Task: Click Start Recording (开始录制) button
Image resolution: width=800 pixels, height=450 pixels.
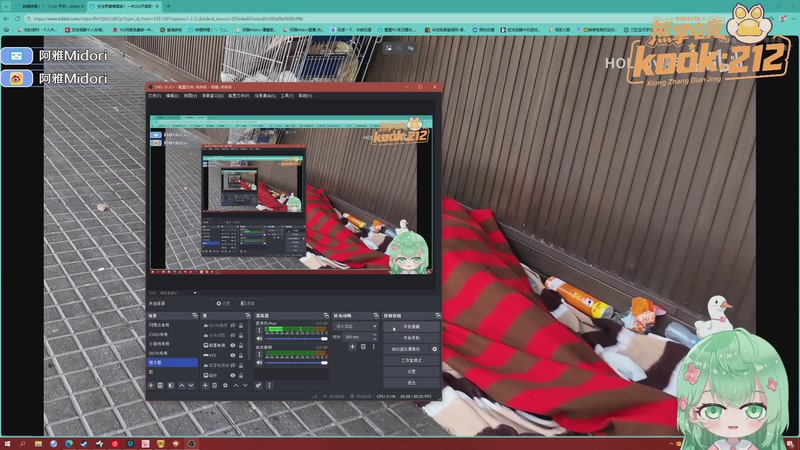Action: [x=411, y=338]
